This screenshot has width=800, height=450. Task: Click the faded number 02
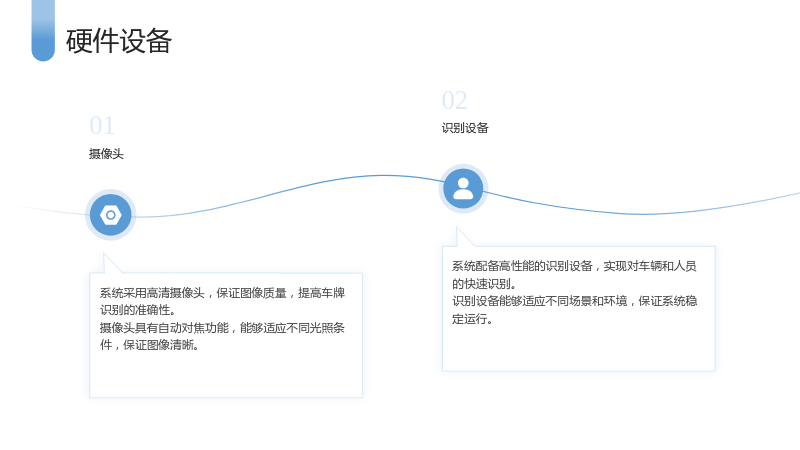point(455,101)
